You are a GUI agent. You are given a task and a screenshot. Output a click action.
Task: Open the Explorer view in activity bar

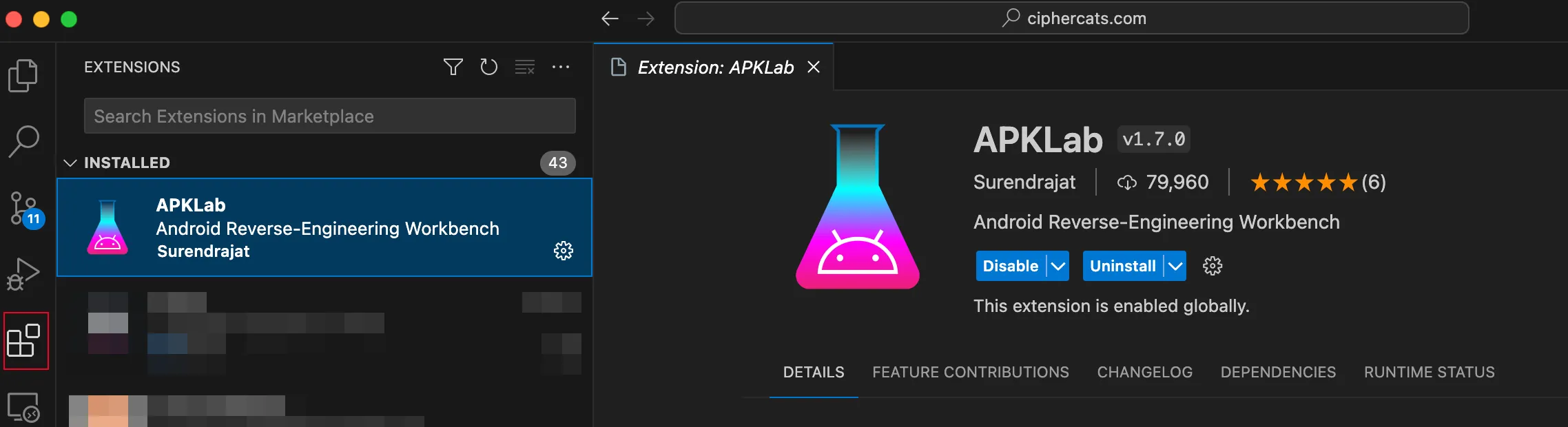point(23,75)
